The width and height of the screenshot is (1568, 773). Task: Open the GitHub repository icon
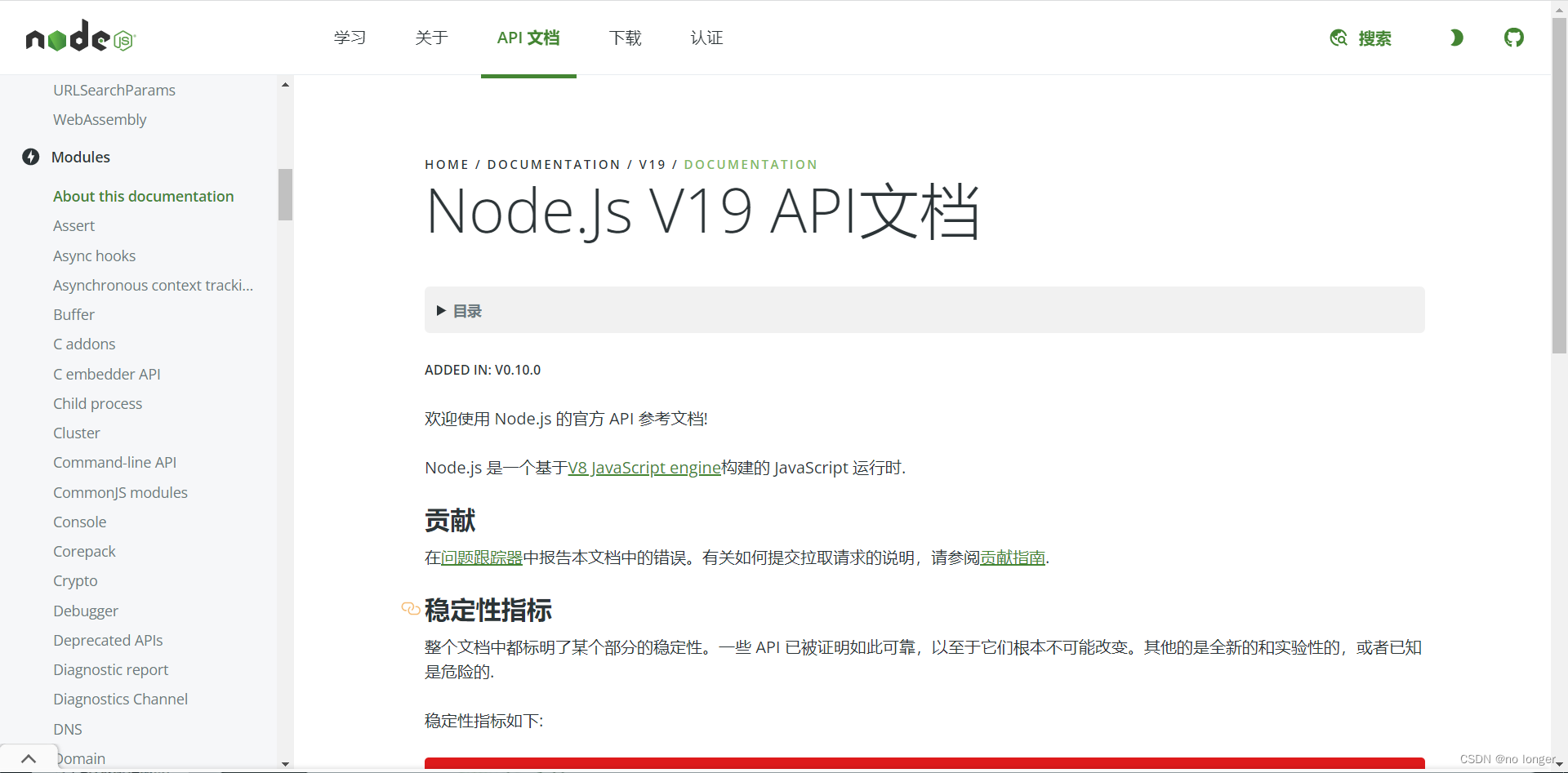(1513, 38)
